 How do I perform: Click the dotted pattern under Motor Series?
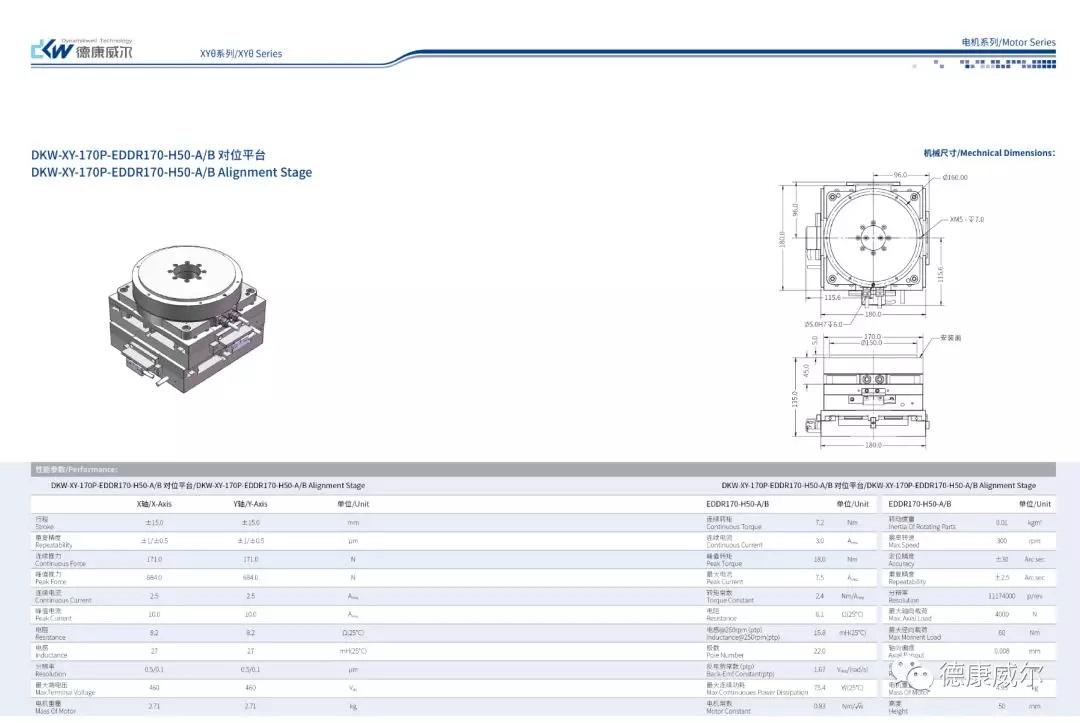983,63
